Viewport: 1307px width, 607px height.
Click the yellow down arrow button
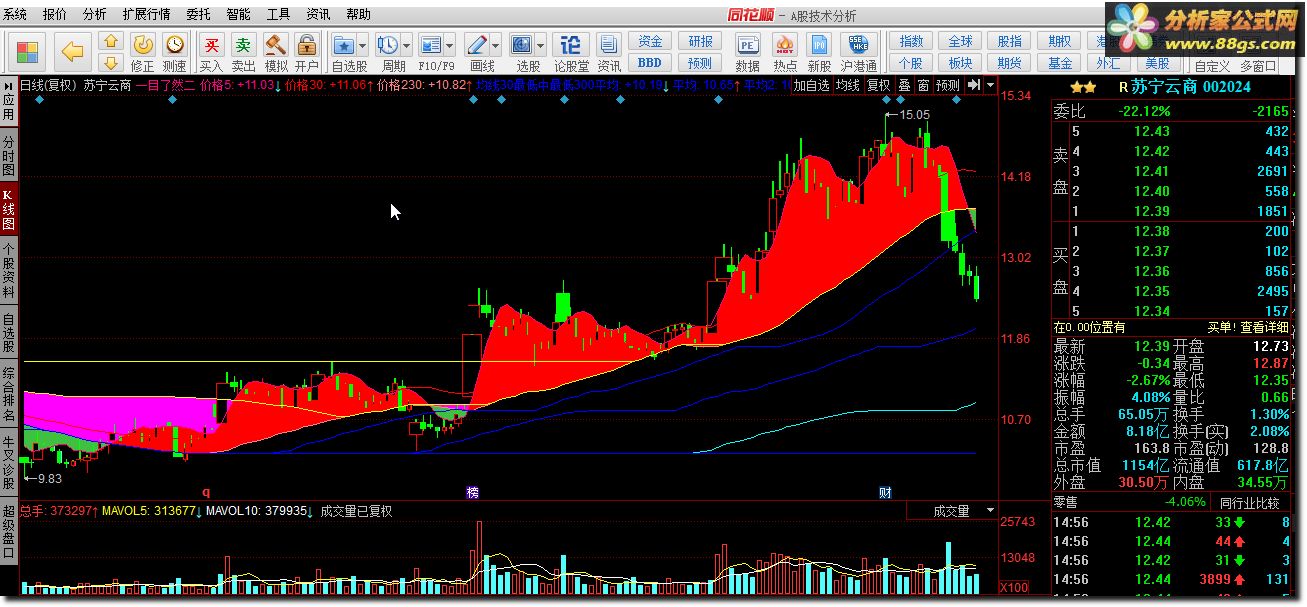(x=112, y=63)
